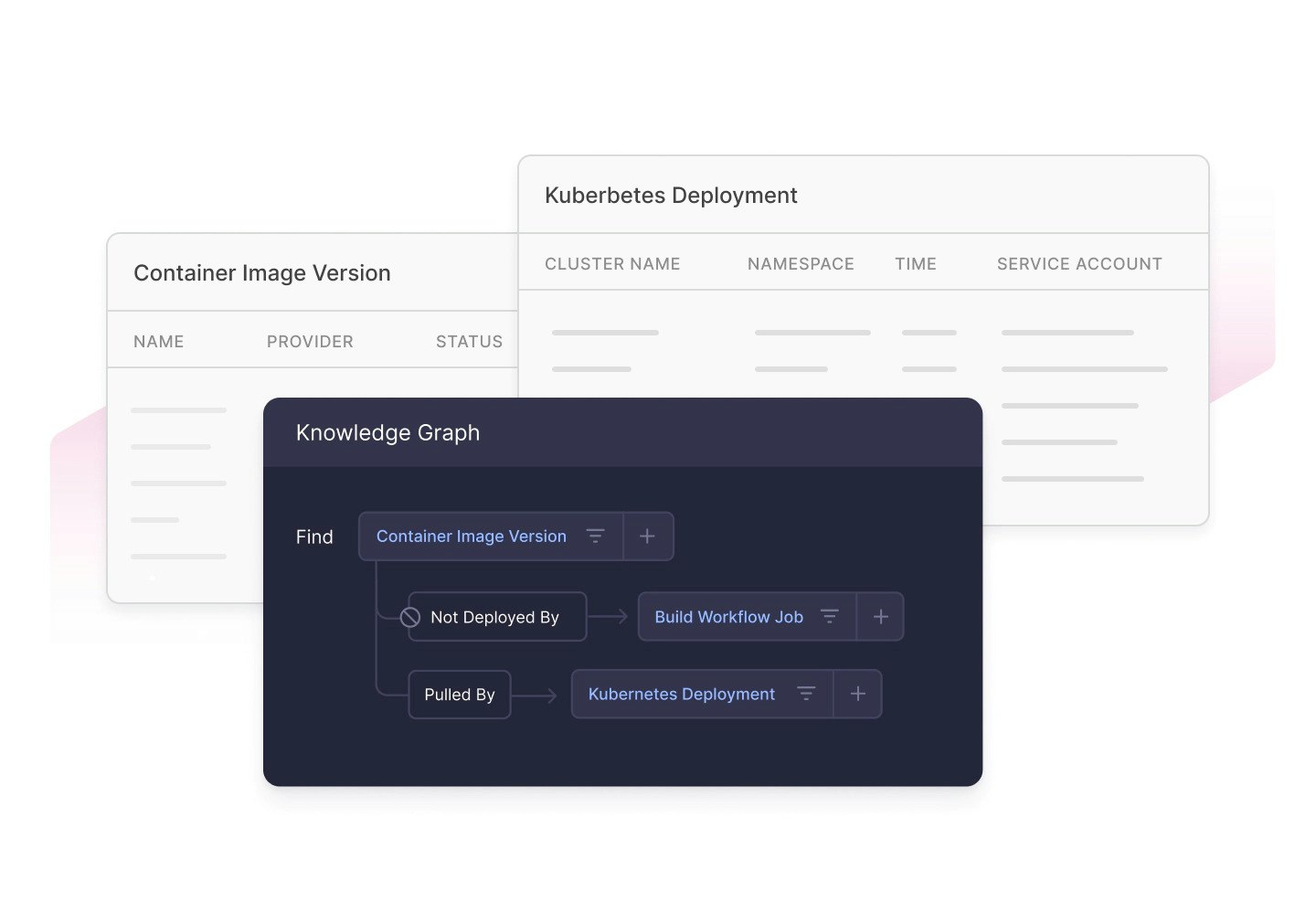Click the Not Deployed By relationship
This screenshot has width=1316, height=914.
point(495,617)
